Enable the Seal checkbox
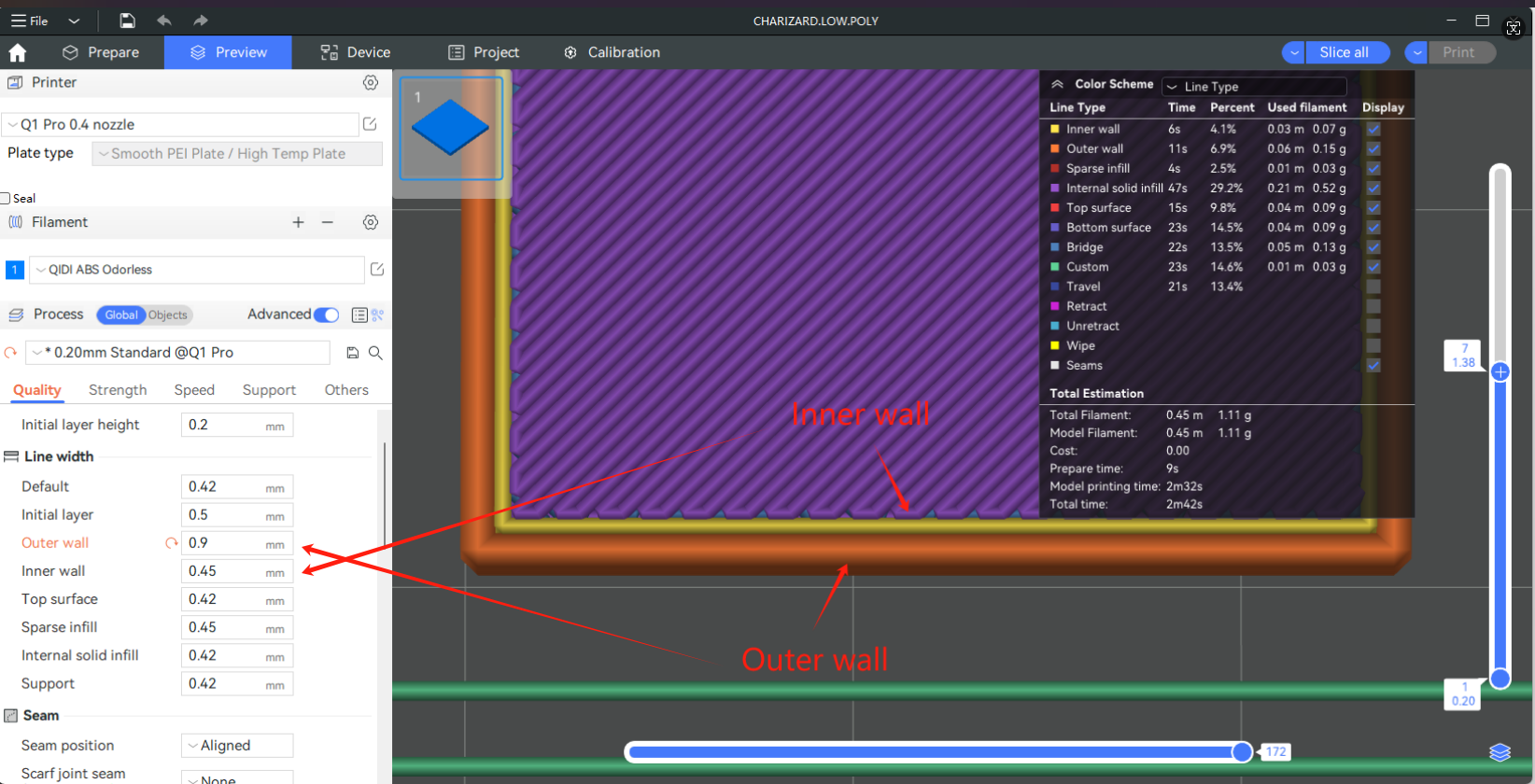 (6, 199)
